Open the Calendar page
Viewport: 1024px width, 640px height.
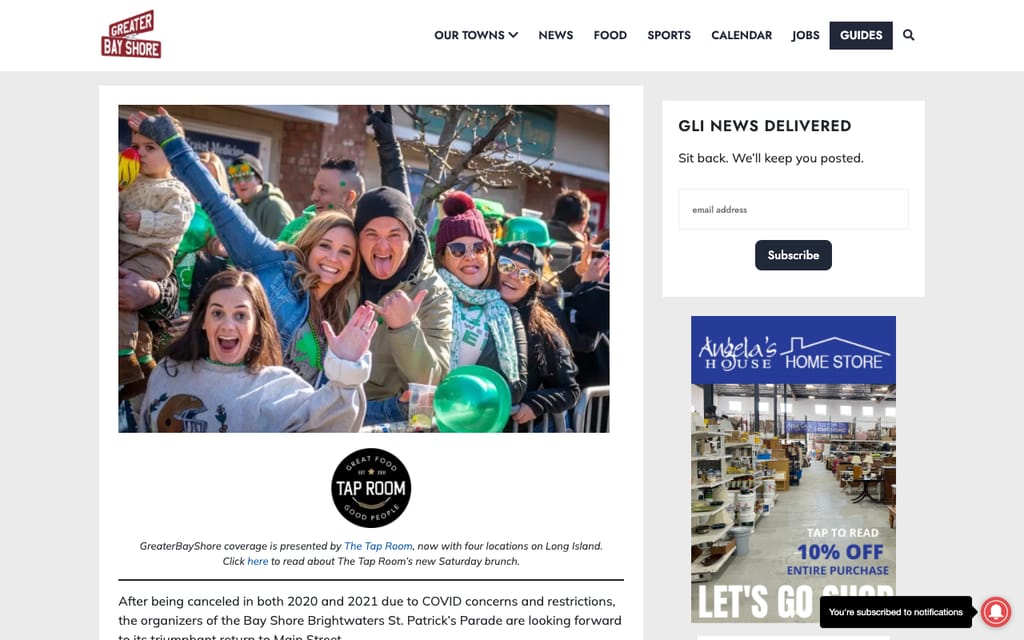click(x=741, y=35)
